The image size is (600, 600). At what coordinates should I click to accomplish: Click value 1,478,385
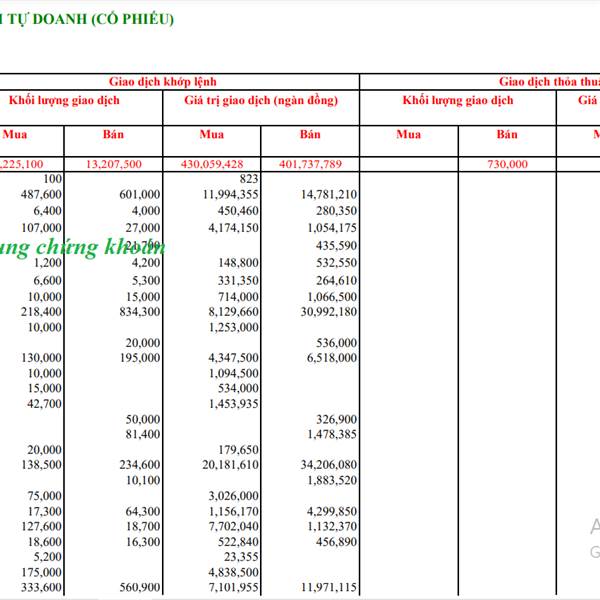point(332,434)
